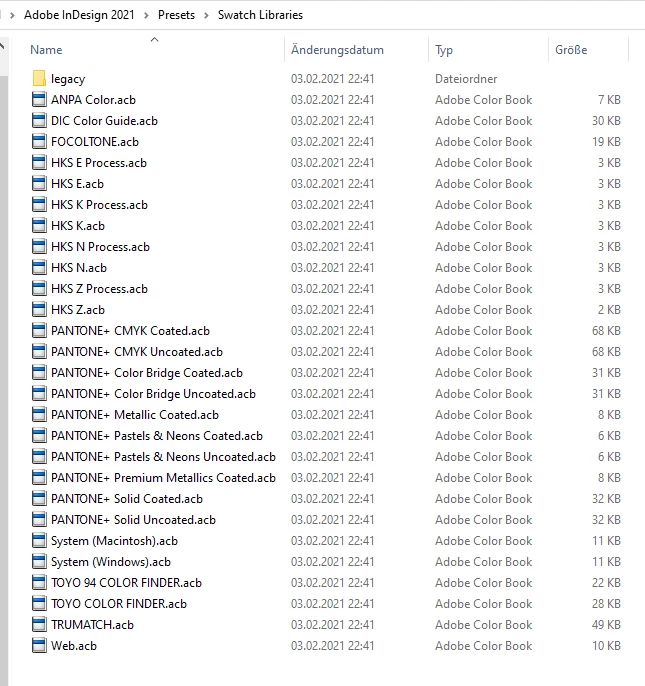Click the 49 KB size of TRUMATCH.acb
This screenshot has height=686, width=645.
[606, 625]
